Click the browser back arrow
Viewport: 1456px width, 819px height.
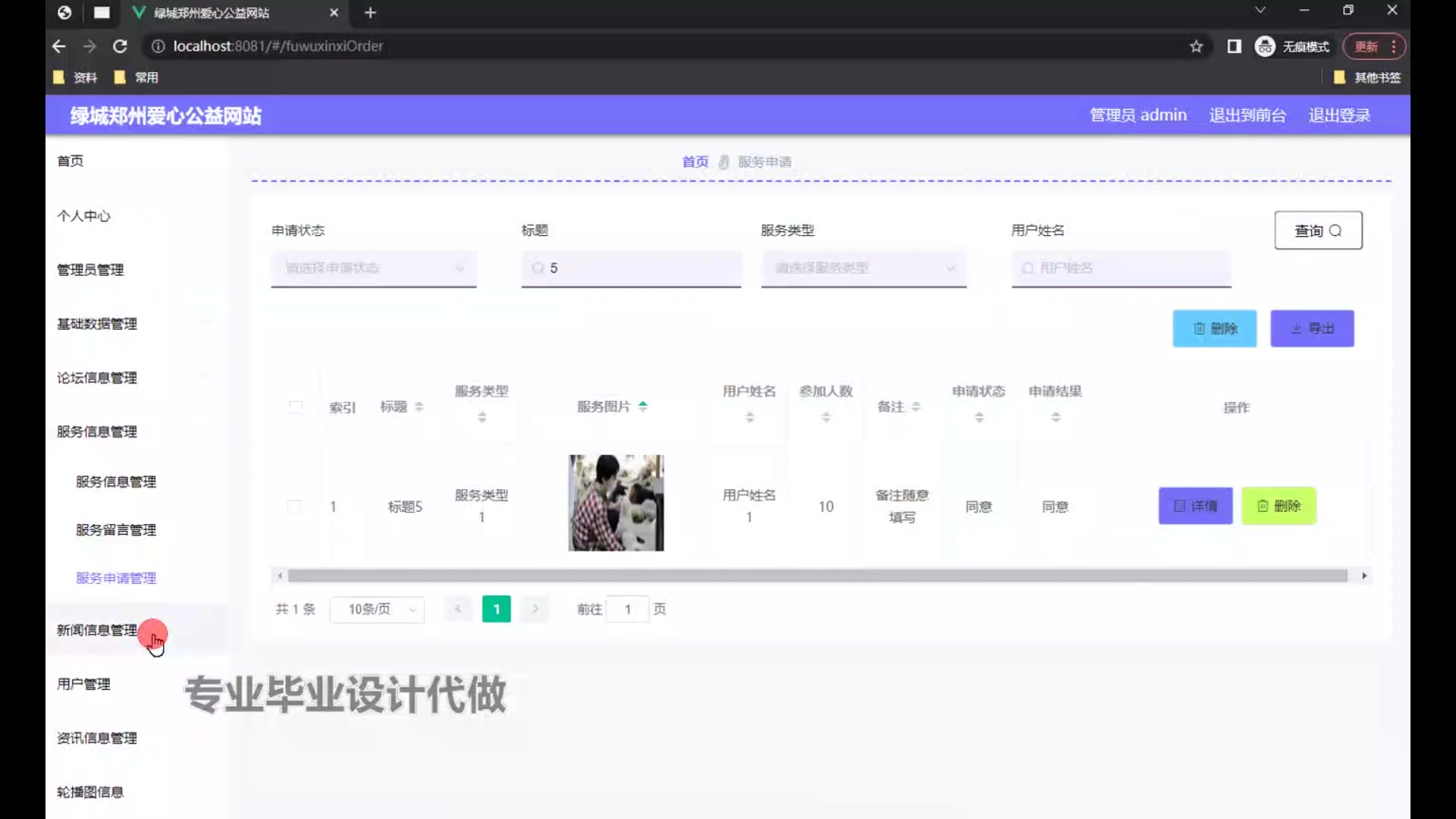click(x=58, y=46)
